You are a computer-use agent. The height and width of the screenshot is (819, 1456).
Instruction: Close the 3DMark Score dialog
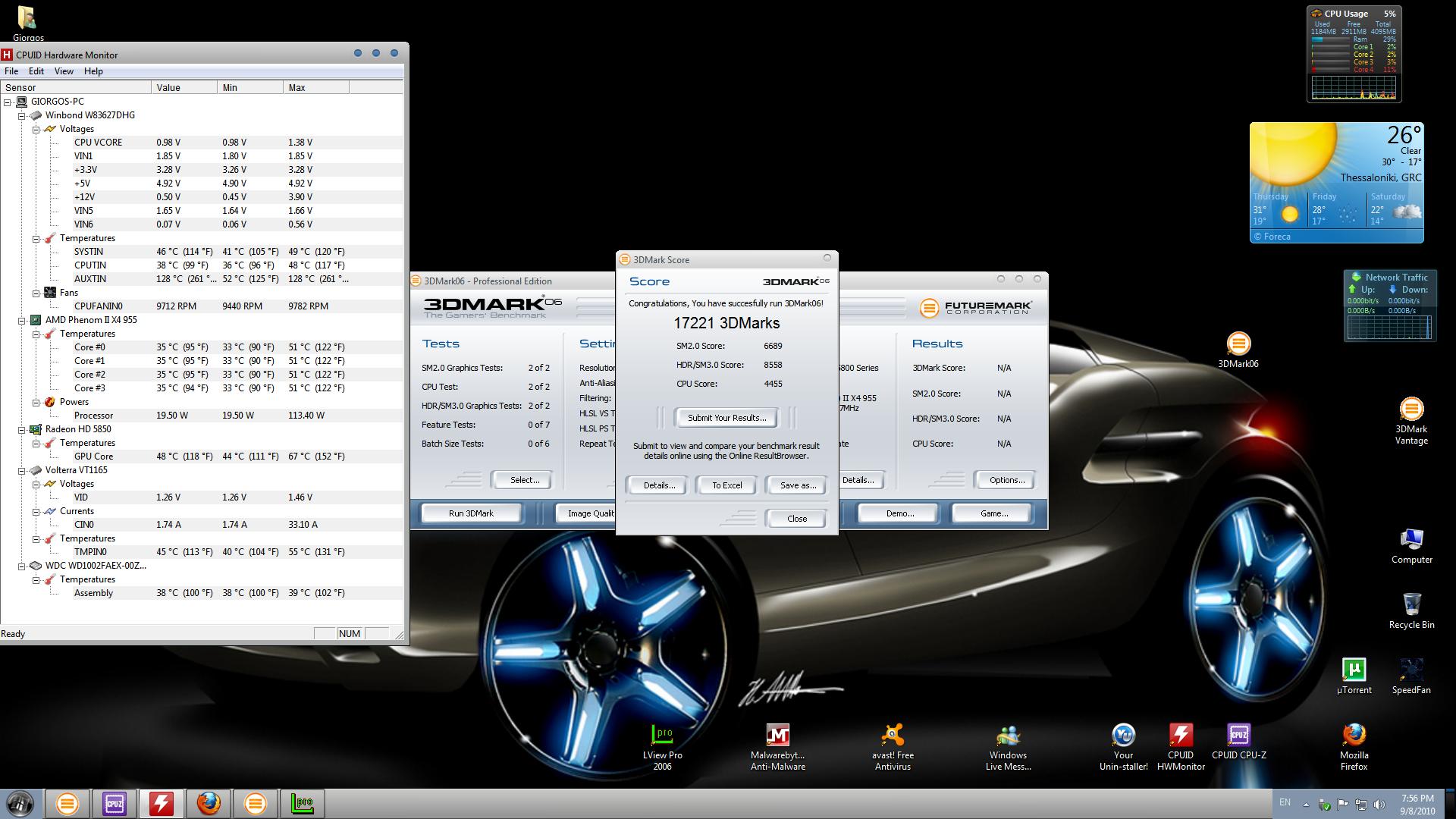point(797,519)
